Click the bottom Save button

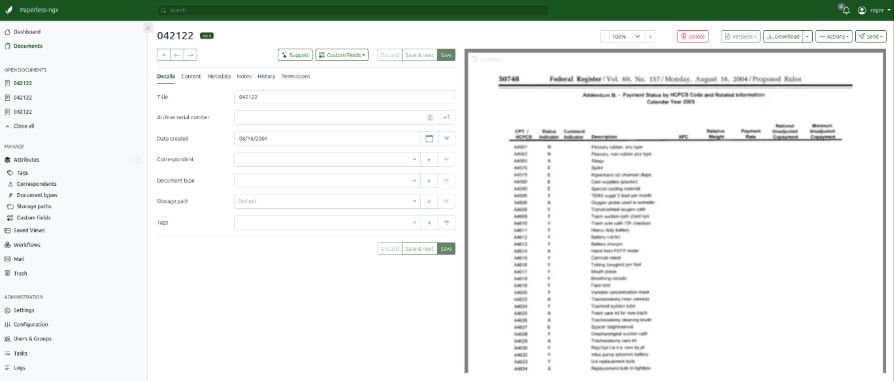tap(446, 249)
